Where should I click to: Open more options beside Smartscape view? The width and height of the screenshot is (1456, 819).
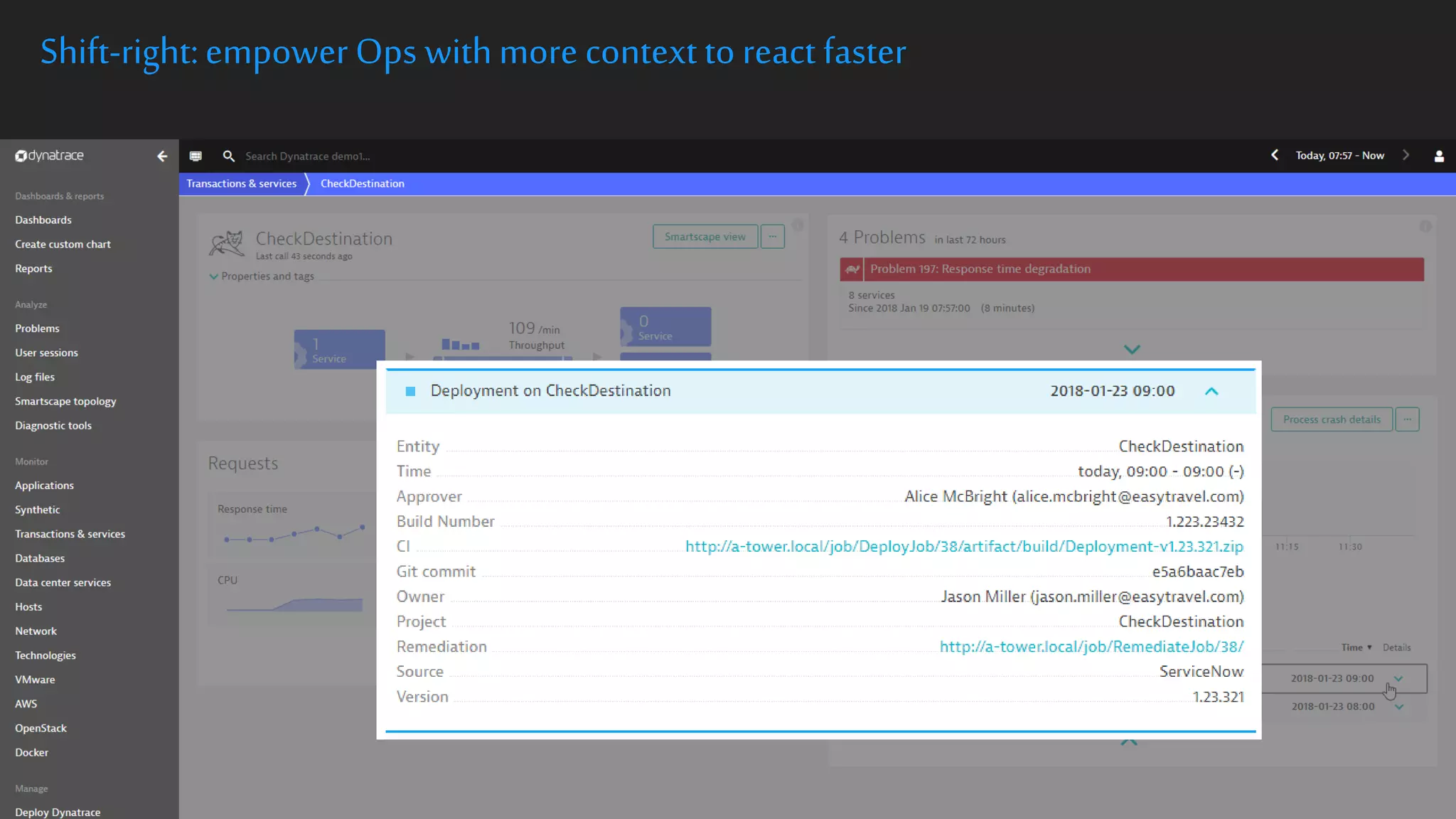tap(772, 237)
